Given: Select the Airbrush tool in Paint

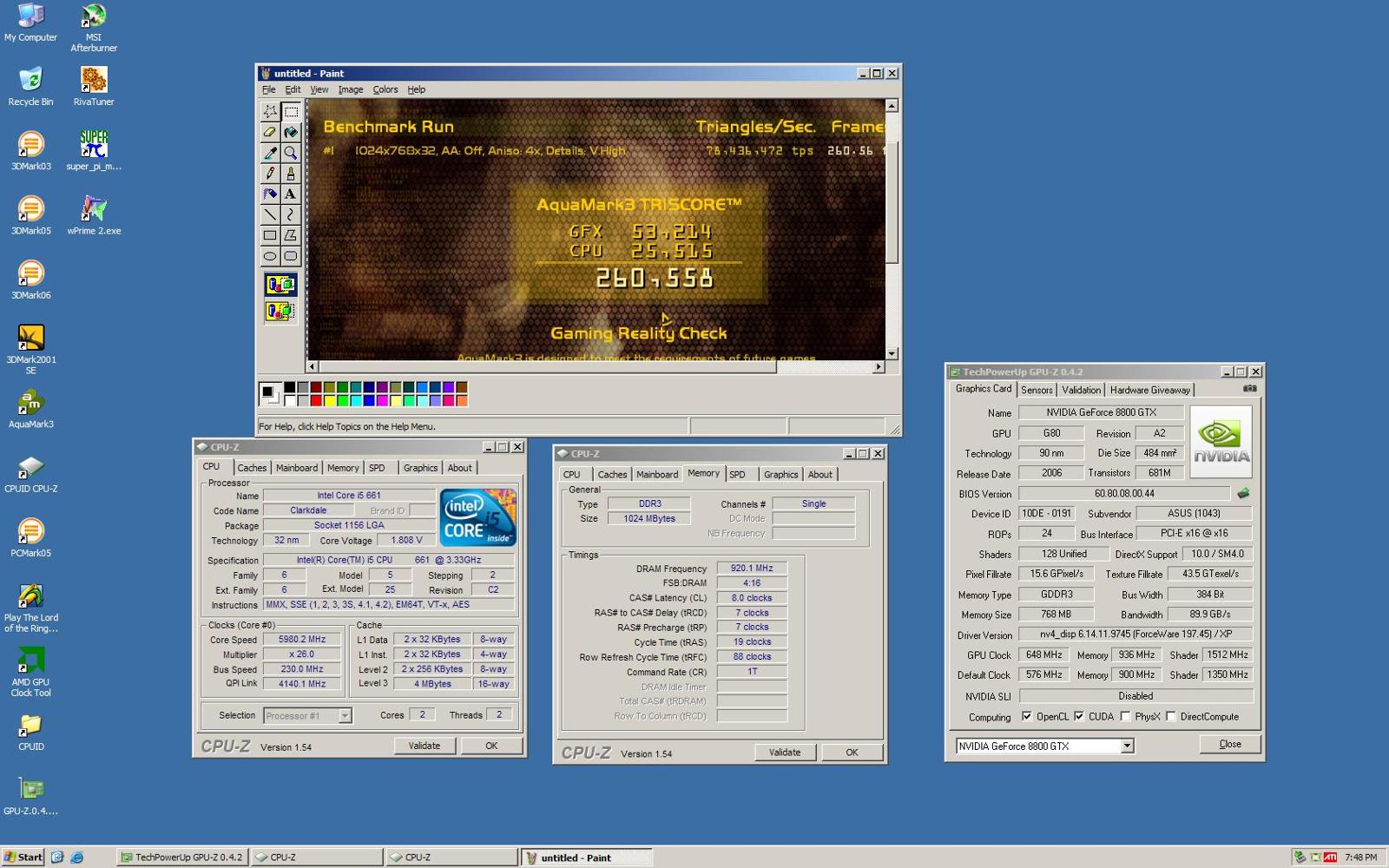Looking at the screenshot, I should point(270,194).
